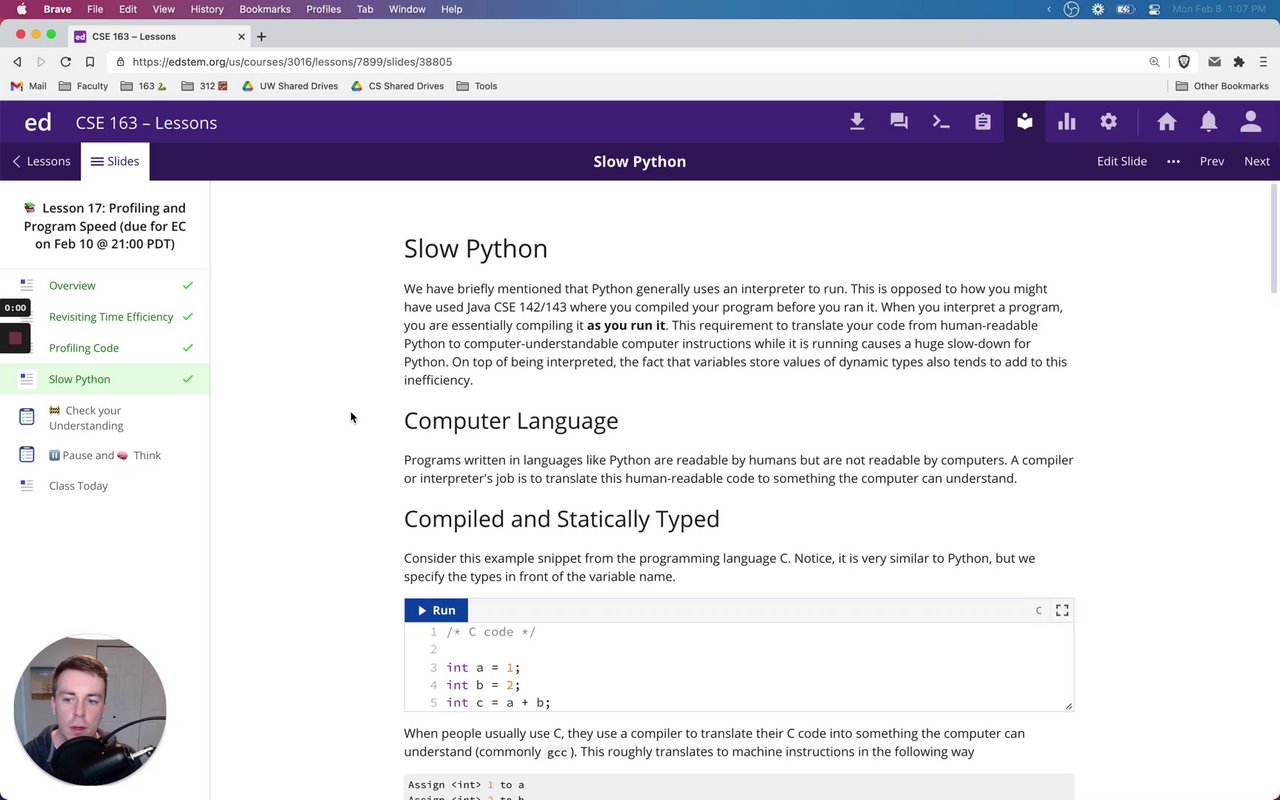The image size is (1280, 800).
Task: Go back to Lessons list
Action: point(41,161)
